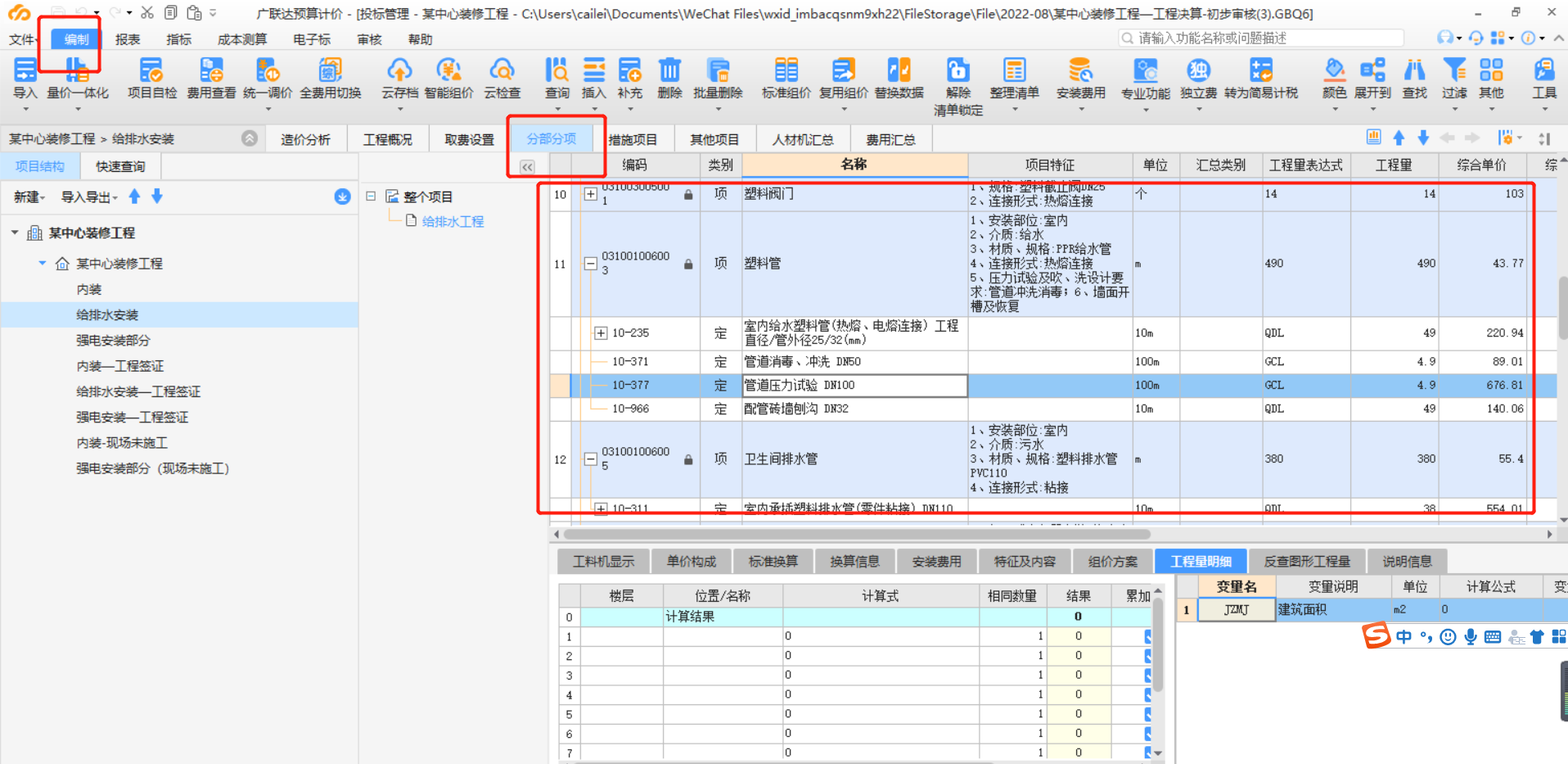Open the 安装费用 toolbar function

[x=1079, y=82]
